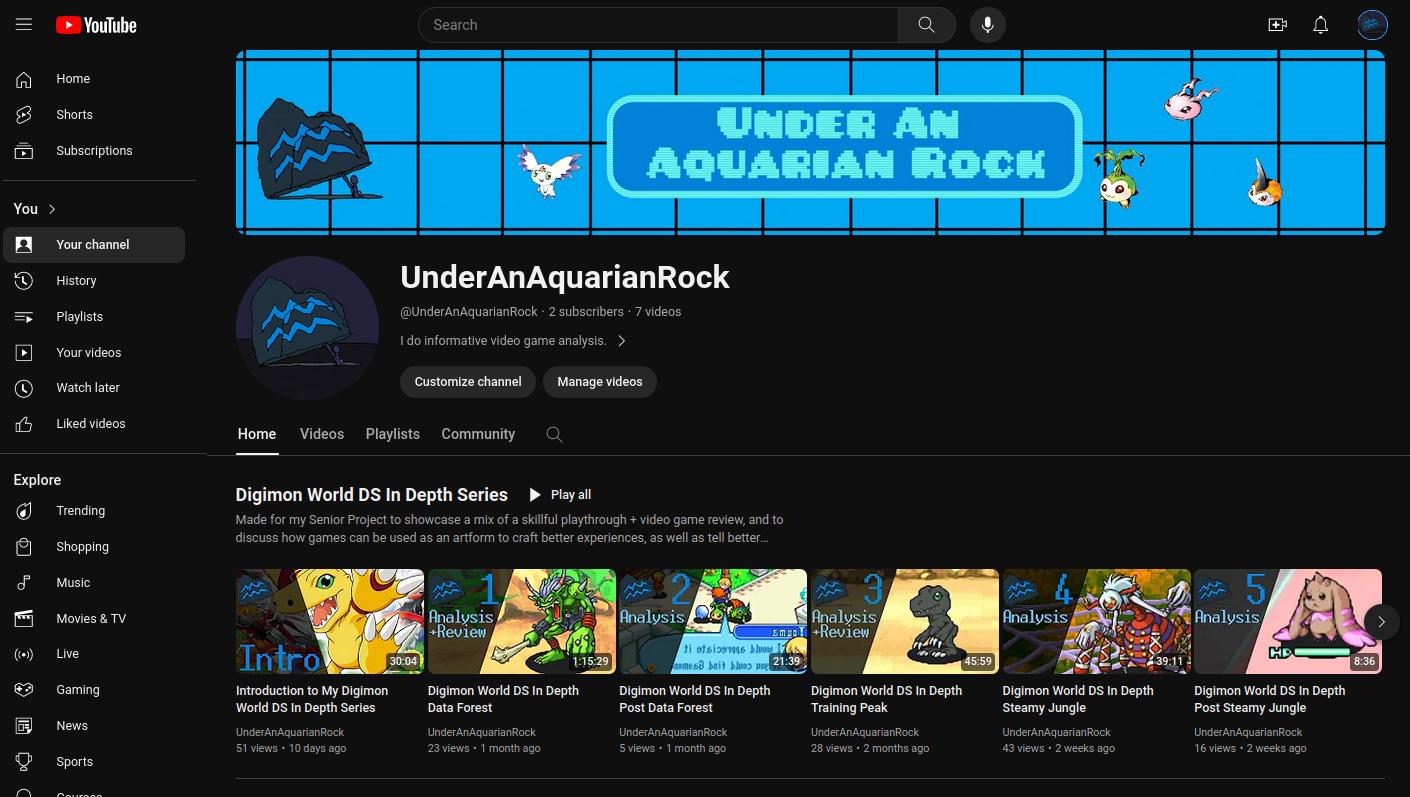
Task: Open the Data Forest video thumbnail
Action: (521, 622)
